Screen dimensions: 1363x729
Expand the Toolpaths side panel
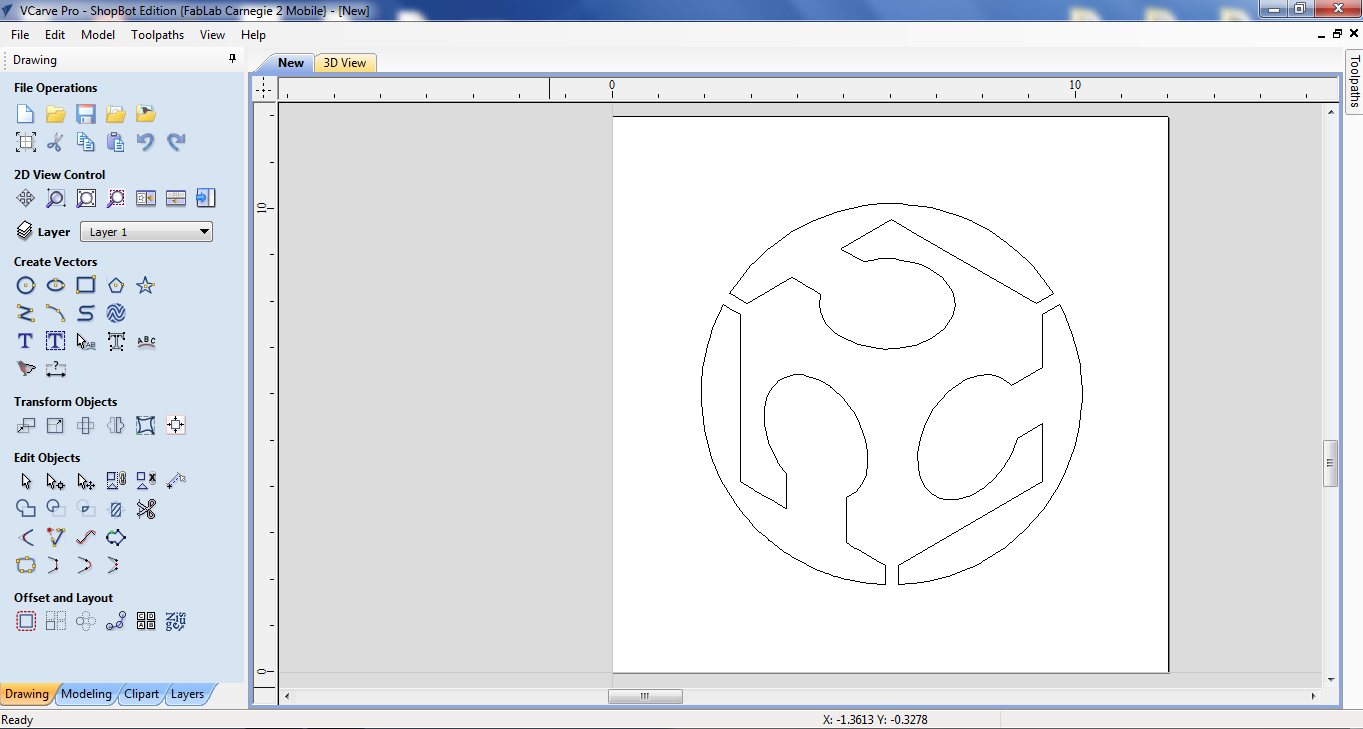pyautogui.click(x=1354, y=80)
